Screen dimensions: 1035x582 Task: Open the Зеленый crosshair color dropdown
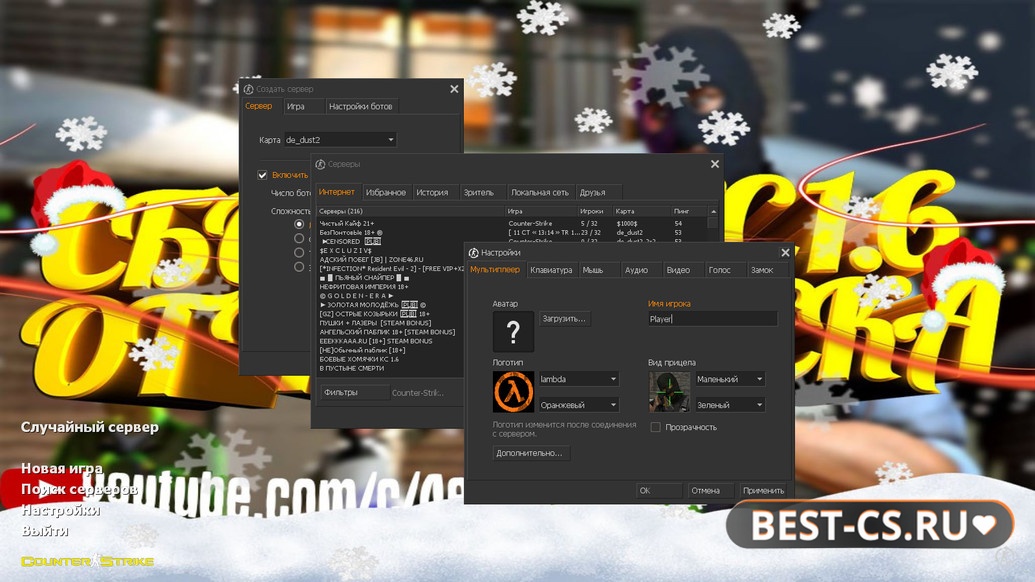[x=730, y=404]
